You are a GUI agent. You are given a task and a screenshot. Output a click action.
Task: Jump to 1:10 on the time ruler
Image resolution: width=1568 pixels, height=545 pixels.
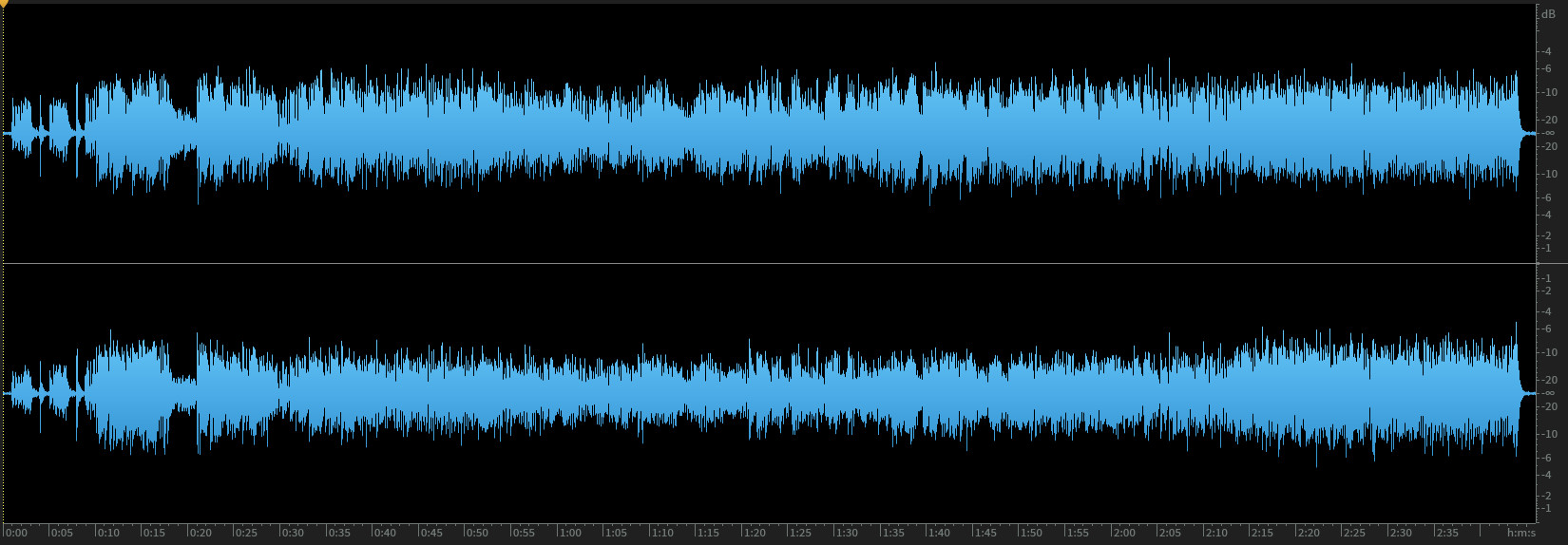click(x=662, y=533)
